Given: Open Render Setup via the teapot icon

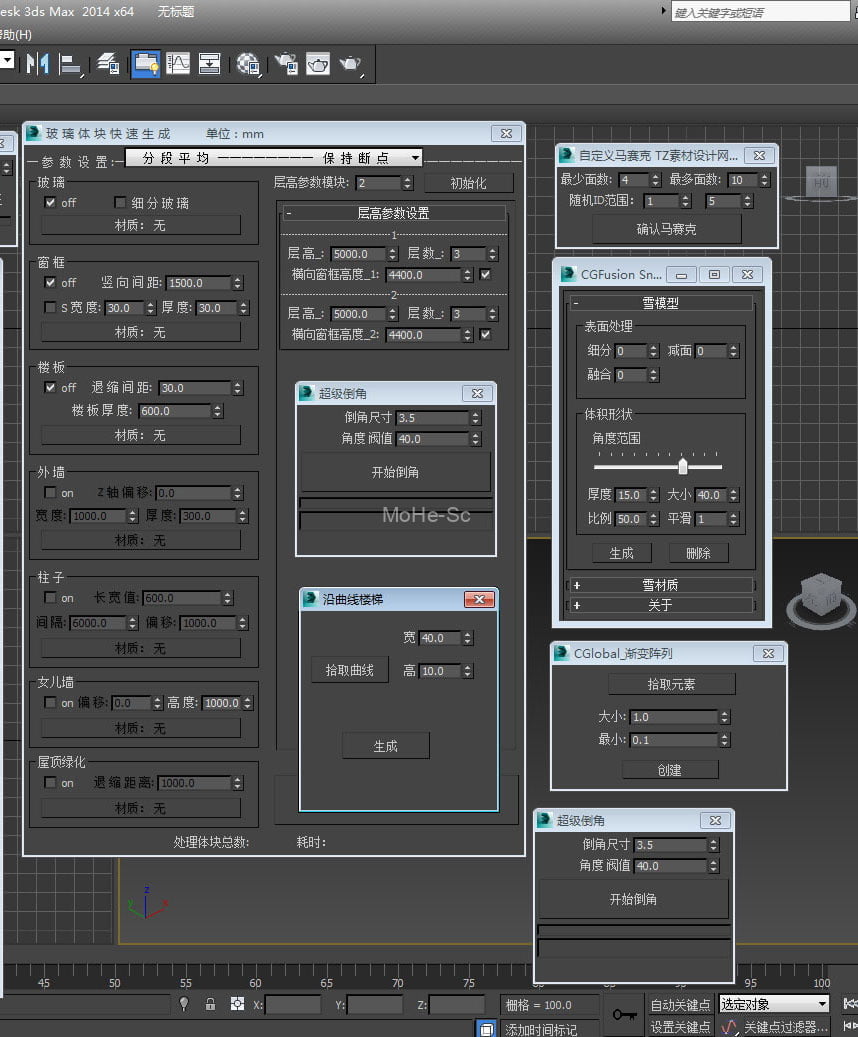Looking at the screenshot, I should click(x=286, y=63).
